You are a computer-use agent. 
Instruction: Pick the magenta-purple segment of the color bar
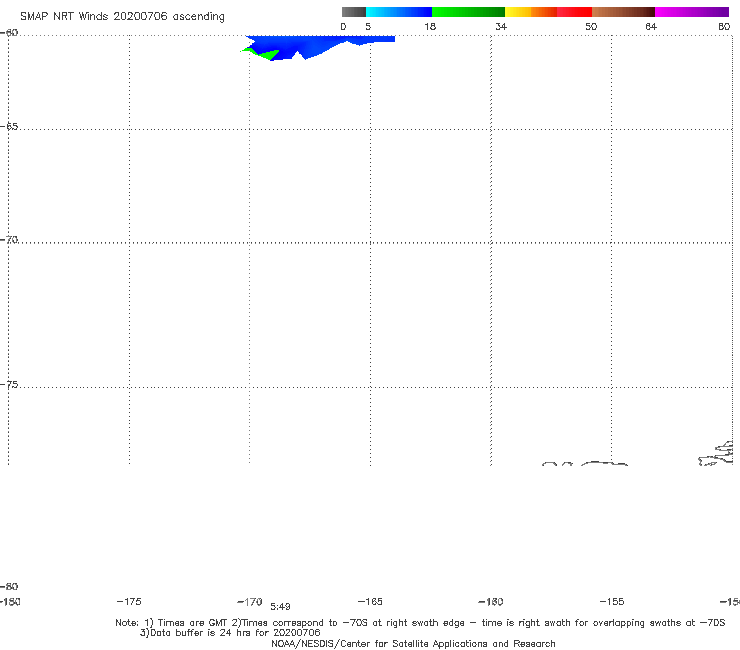click(692, 12)
